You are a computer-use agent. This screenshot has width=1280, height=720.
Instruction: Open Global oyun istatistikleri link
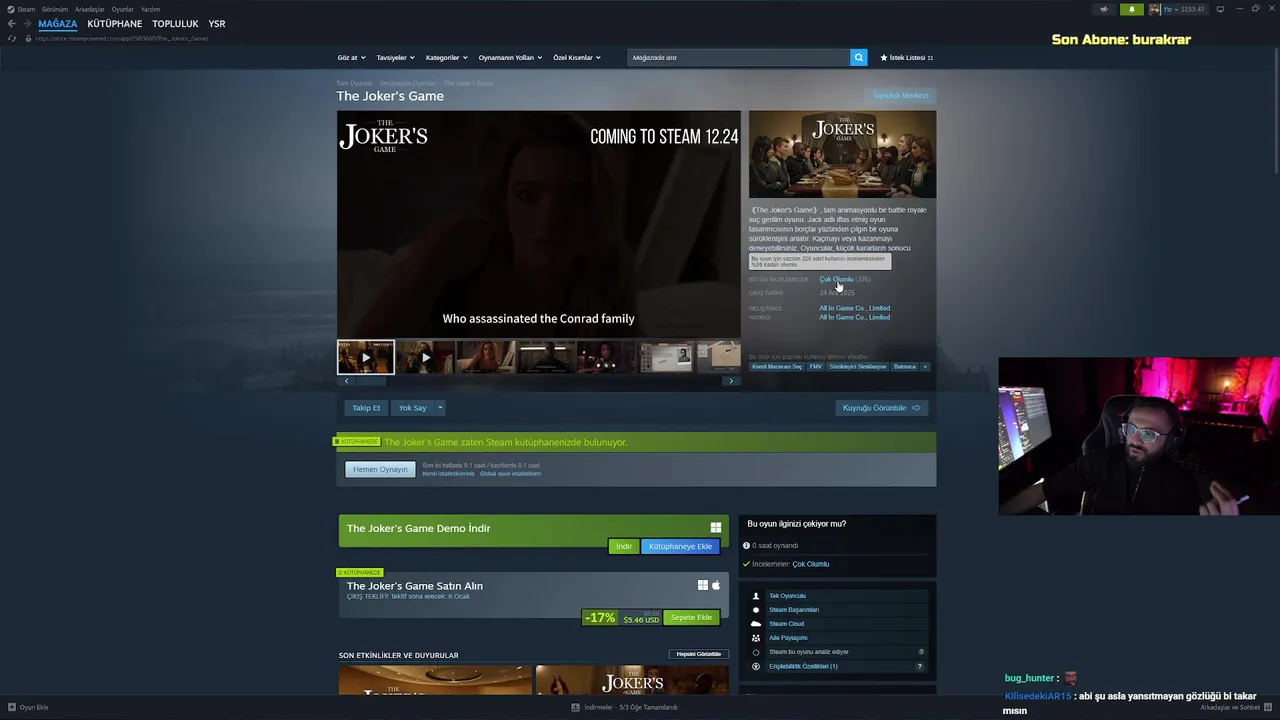(x=510, y=473)
